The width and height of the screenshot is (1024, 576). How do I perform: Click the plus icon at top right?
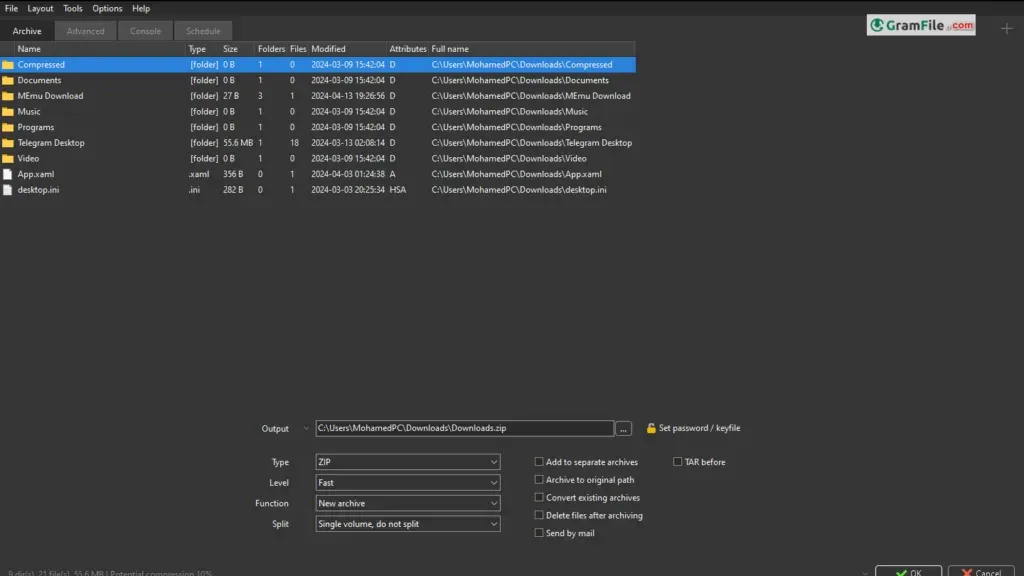(1006, 28)
